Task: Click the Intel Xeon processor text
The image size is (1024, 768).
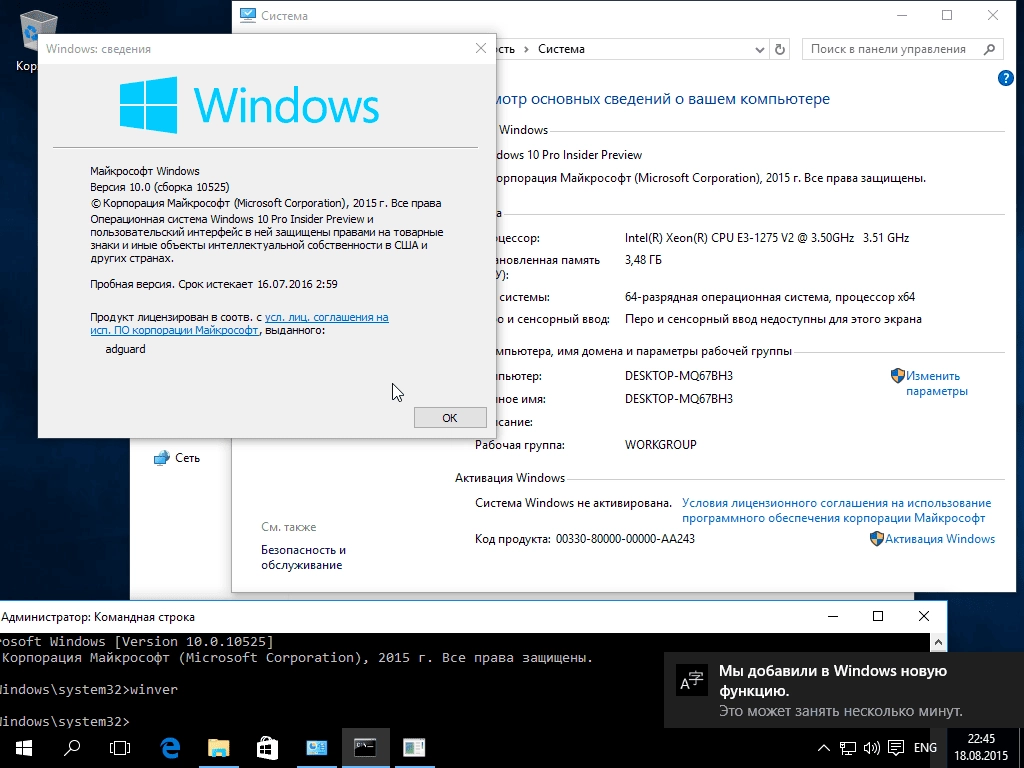Action: tap(767, 238)
